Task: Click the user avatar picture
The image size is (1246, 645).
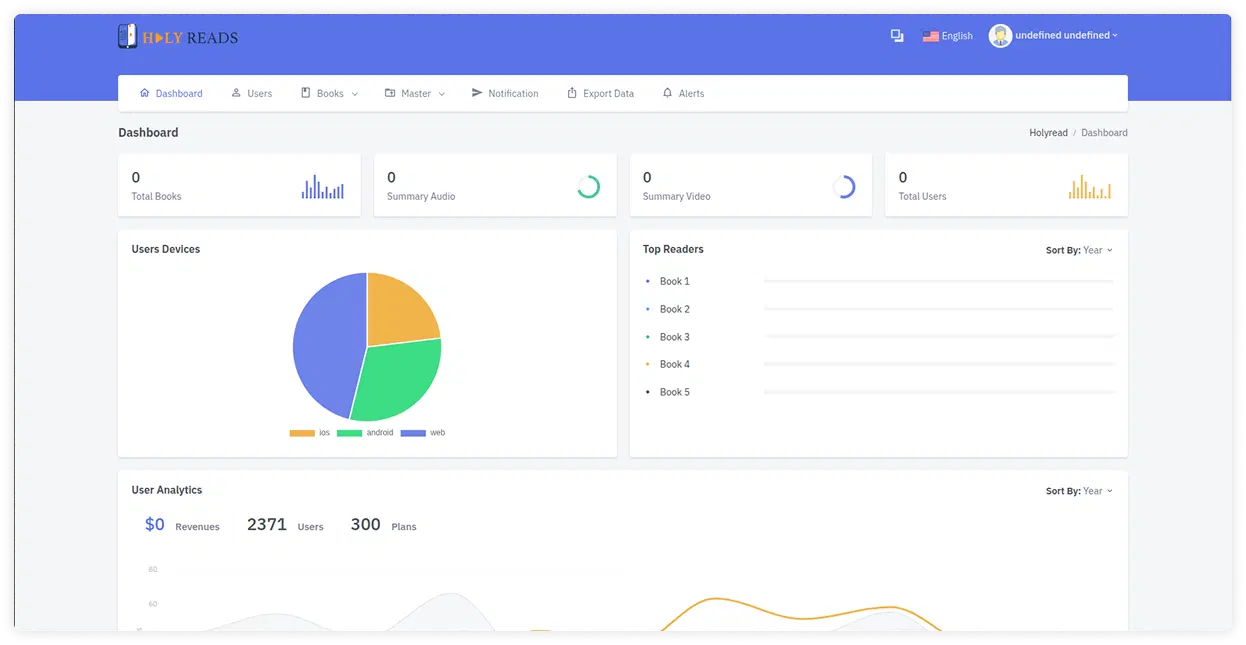Action: (x=1000, y=36)
